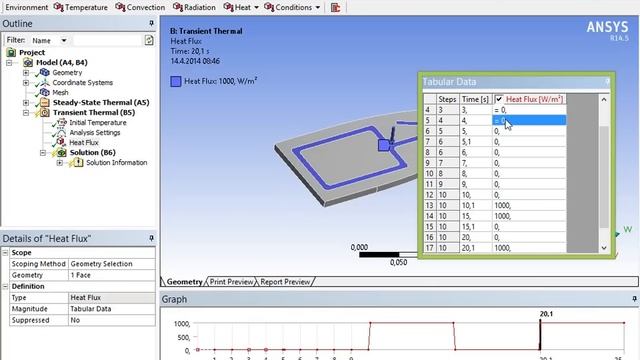Open the Conditions dropdown arrow
The width and height of the screenshot is (640, 360).
click(318, 7)
